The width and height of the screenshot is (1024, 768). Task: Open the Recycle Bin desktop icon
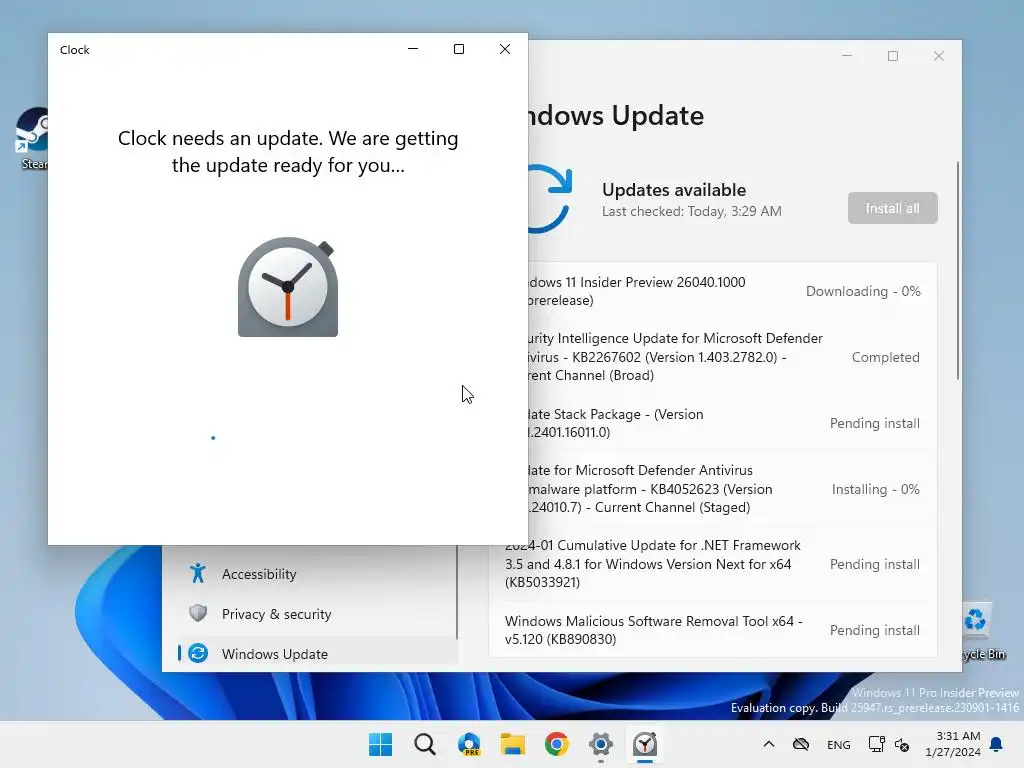(x=976, y=631)
